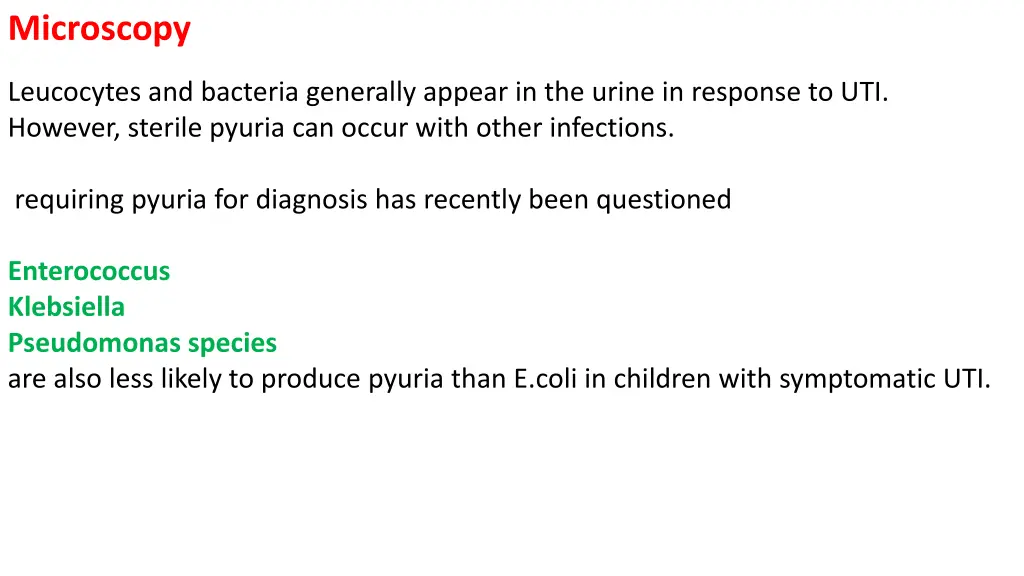Click the word Leucocytes
Screen dimensions: 1024x576
(x=74, y=93)
